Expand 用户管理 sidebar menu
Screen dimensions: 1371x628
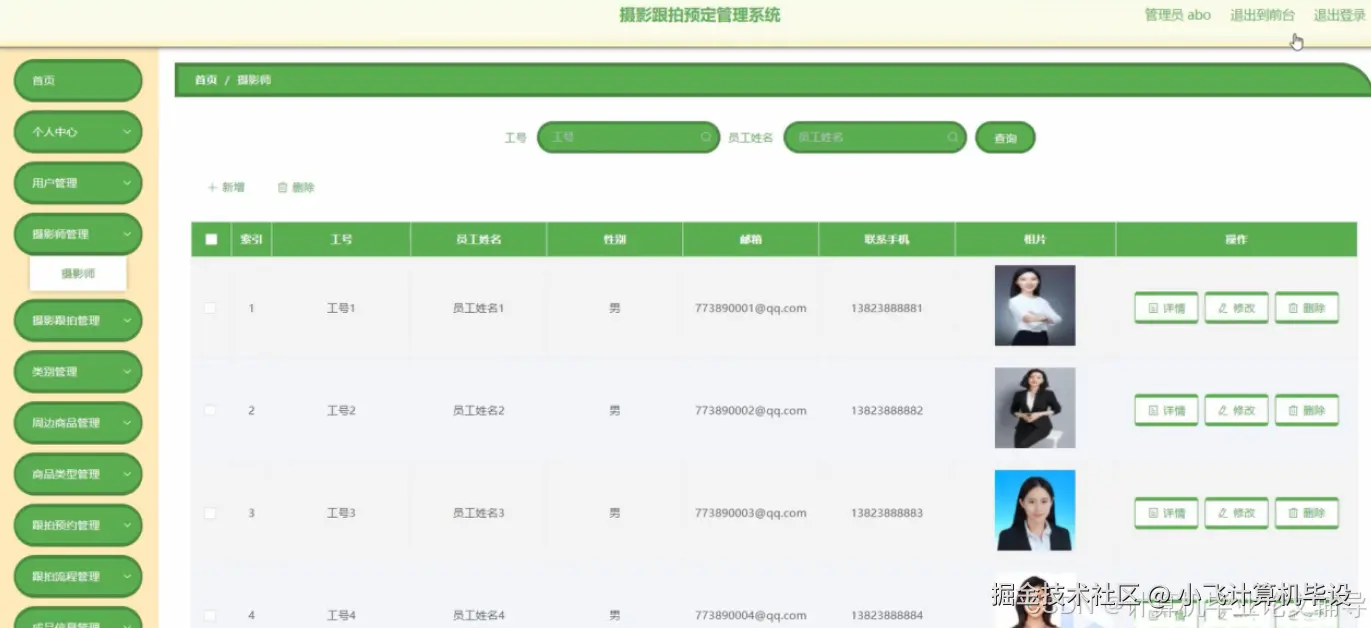(78, 183)
